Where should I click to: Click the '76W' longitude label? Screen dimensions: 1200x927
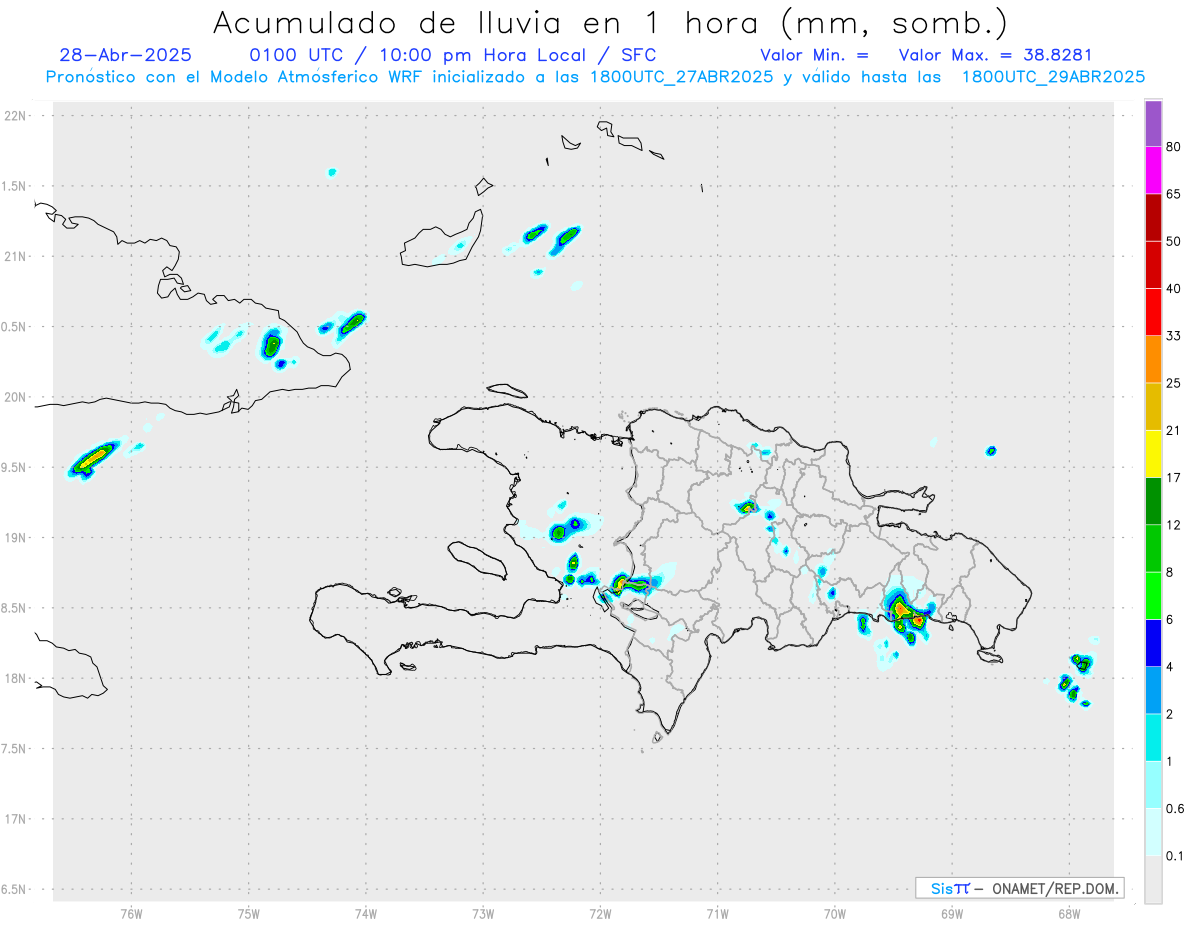[131, 913]
